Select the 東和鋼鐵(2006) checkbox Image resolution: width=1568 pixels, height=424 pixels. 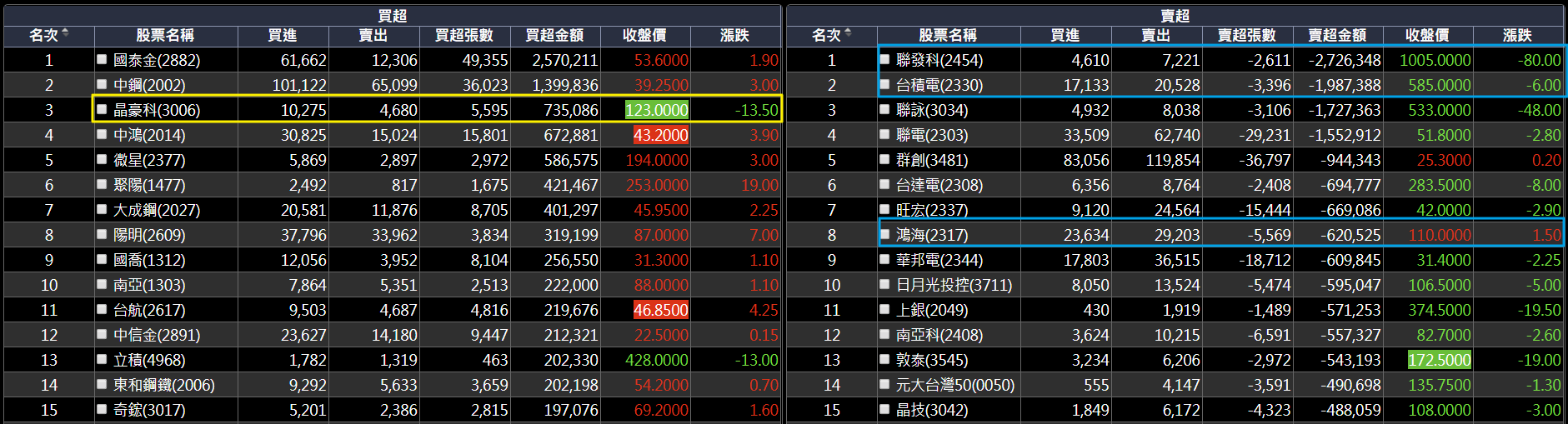tap(102, 384)
